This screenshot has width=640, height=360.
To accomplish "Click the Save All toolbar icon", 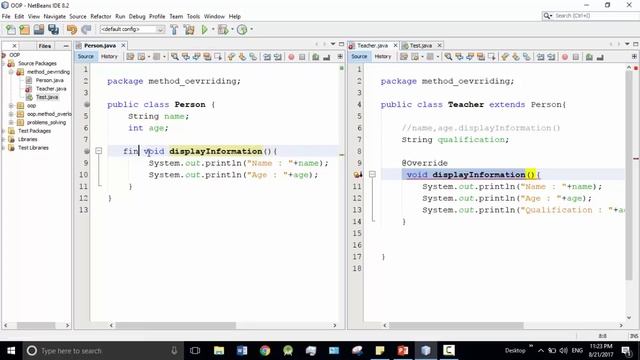I will [x=53, y=29].
